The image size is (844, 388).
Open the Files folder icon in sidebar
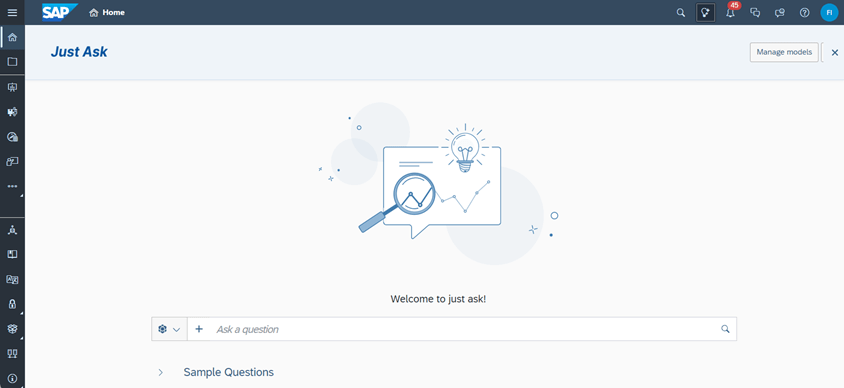click(x=12, y=62)
